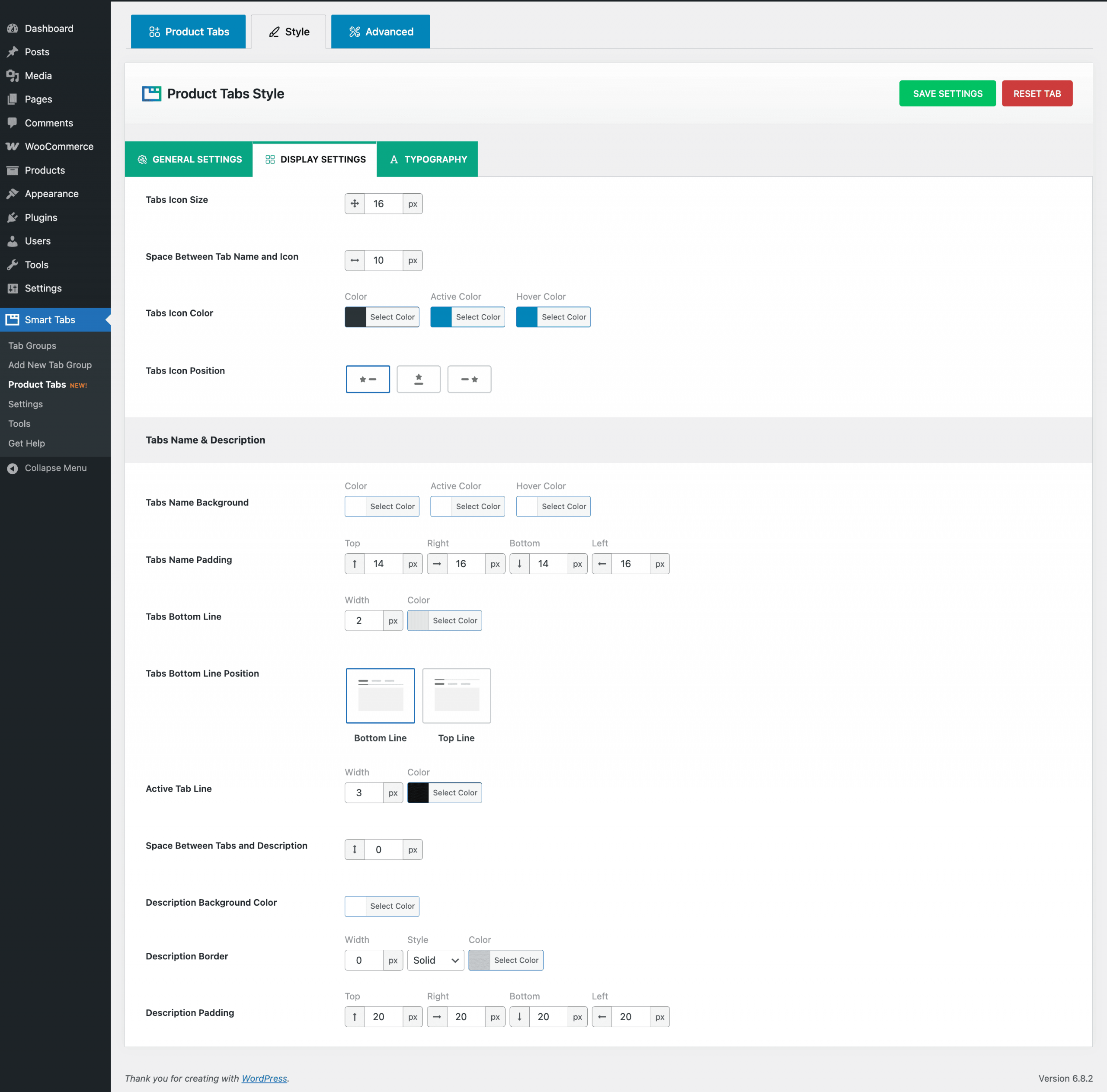Click right arrow icon of Tabs Name Padding Right
This screenshot has width=1107, height=1092.
click(x=437, y=564)
